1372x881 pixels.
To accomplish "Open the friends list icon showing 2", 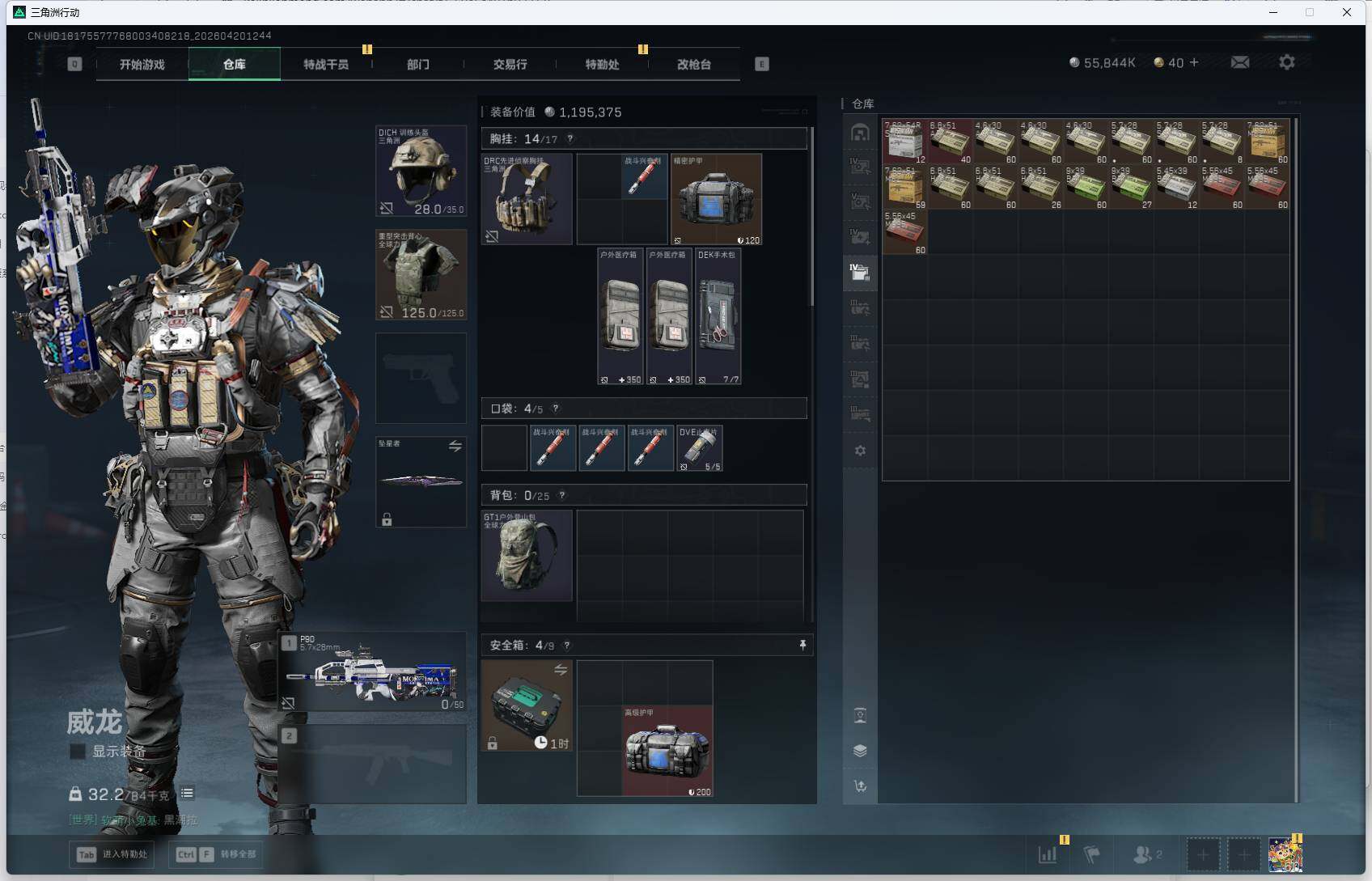I will (1147, 853).
